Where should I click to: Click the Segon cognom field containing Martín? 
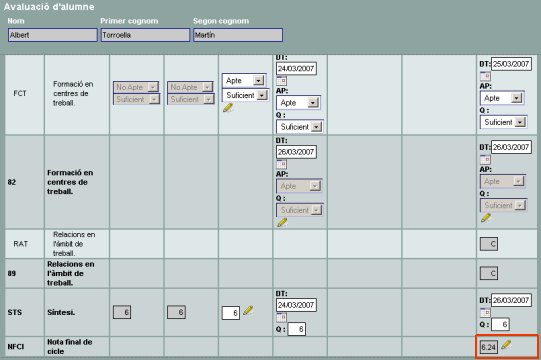238,35
